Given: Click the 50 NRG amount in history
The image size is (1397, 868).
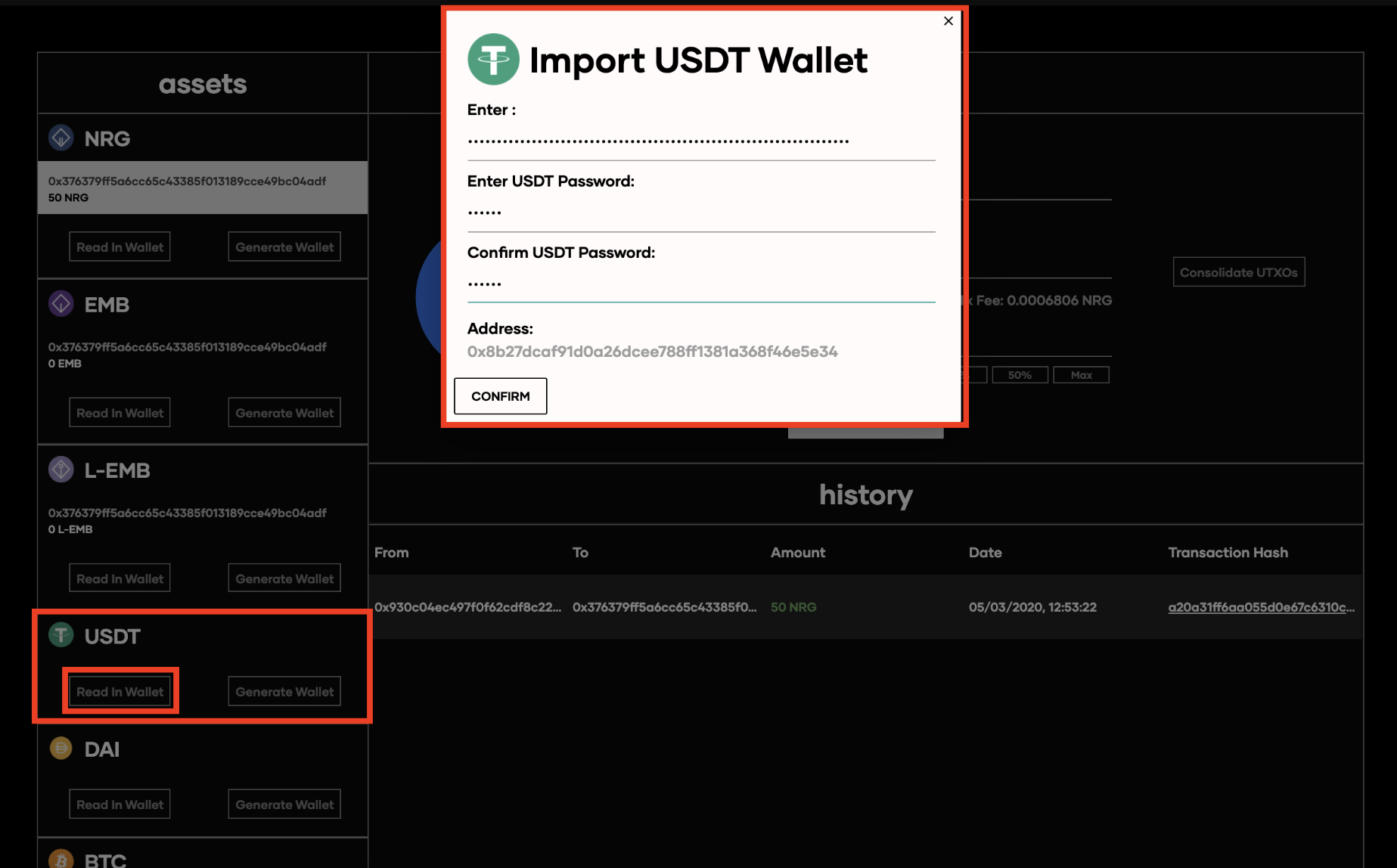Looking at the screenshot, I should (x=793, y=607).
